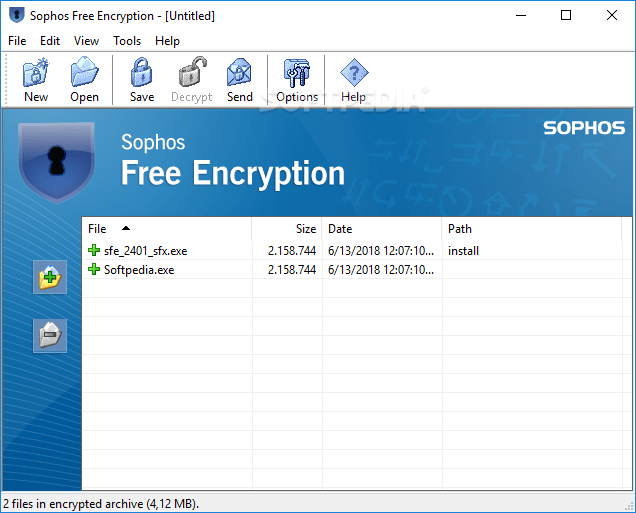Sort the list by the File column header

[x=167, y=229]
